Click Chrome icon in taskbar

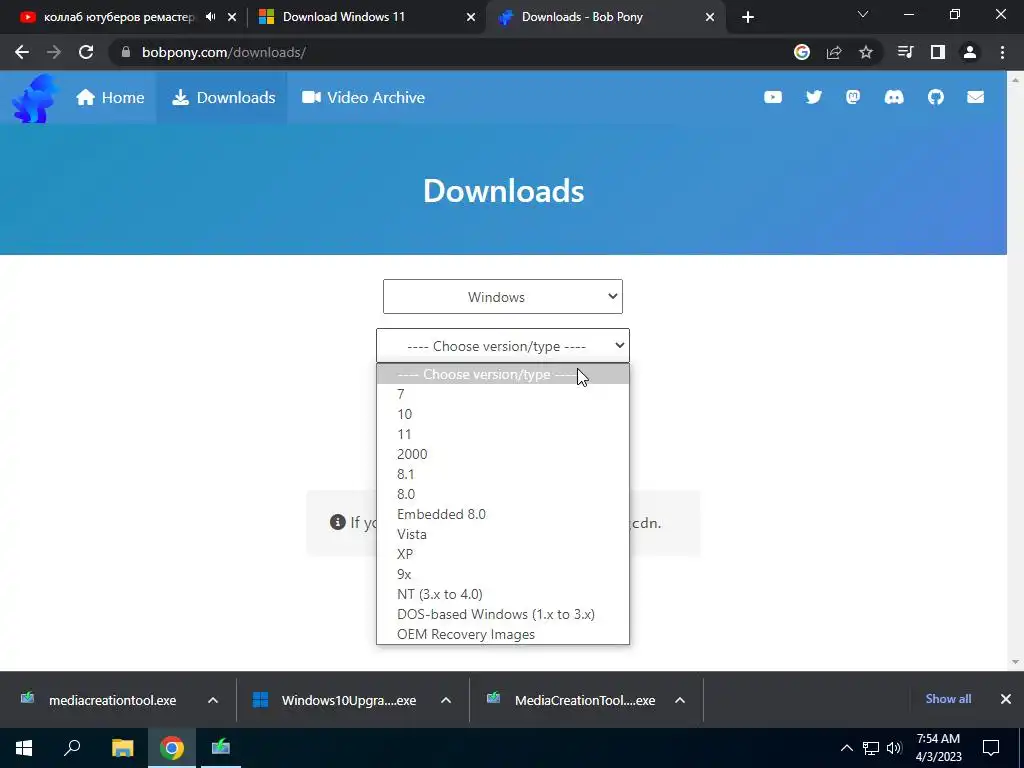[172, 748]
